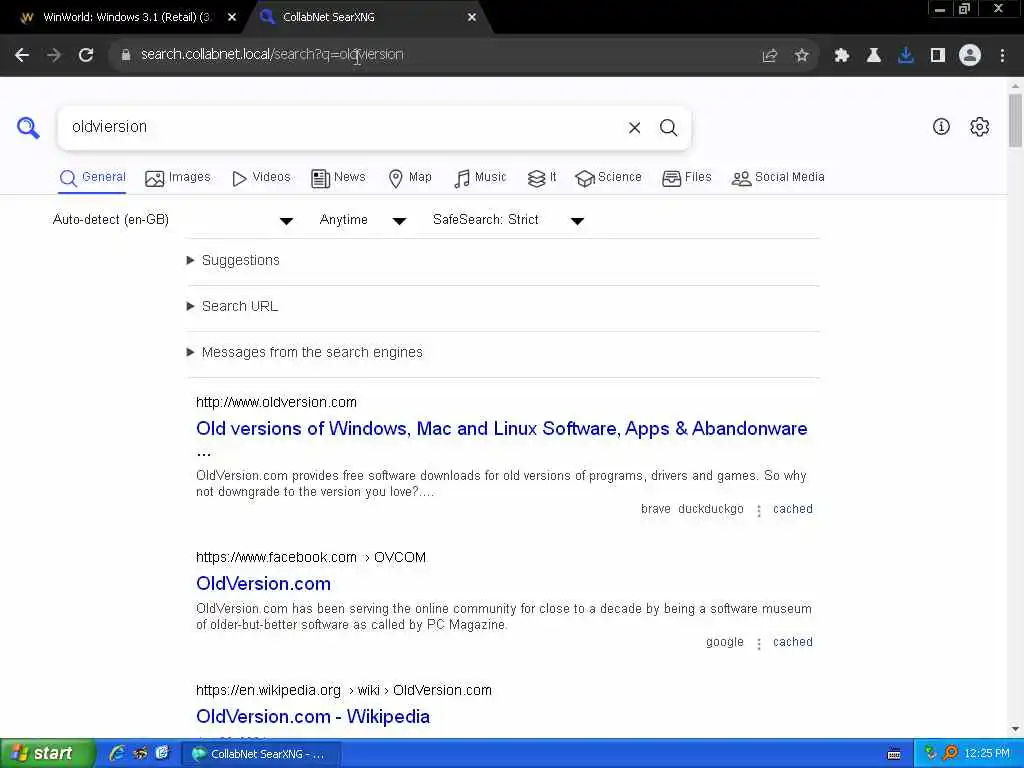Go back with the browser back arrow

click(22, 55)
